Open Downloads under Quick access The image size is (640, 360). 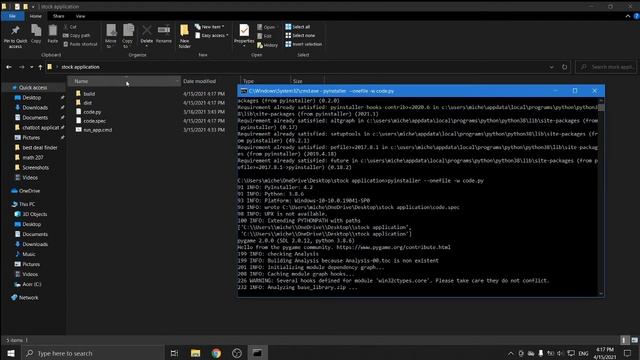coord(35,107)
